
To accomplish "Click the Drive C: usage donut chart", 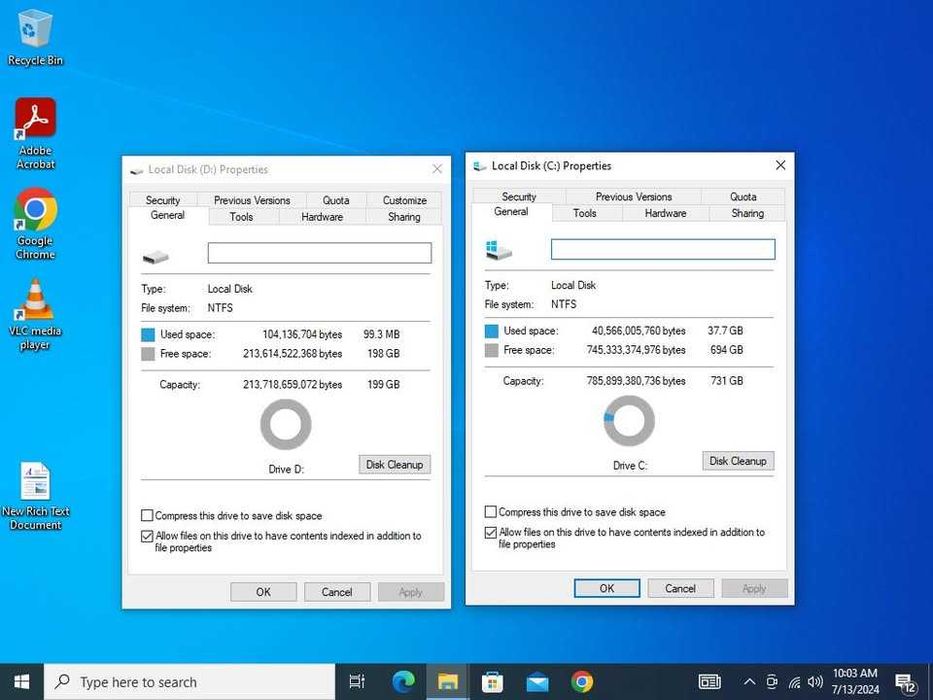I will tap(629, 421).
